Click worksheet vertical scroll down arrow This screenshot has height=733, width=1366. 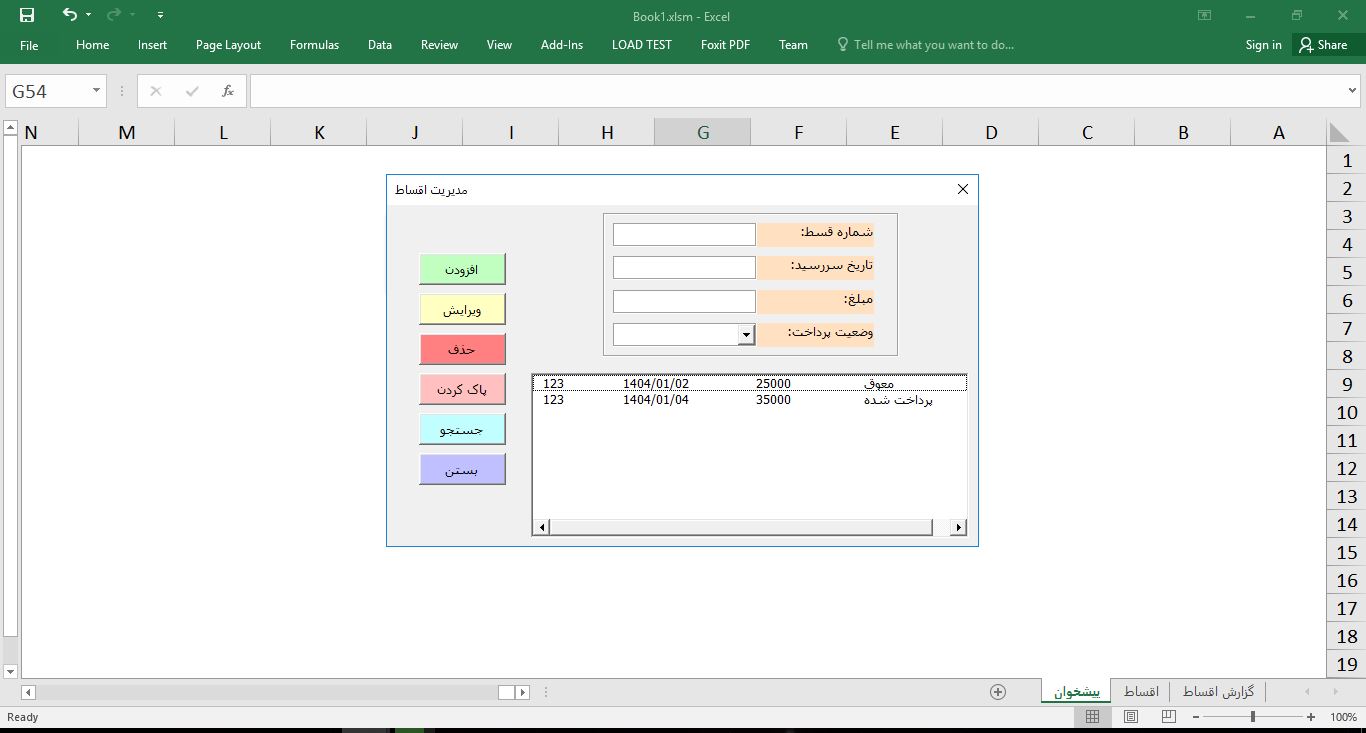point(10,671)
